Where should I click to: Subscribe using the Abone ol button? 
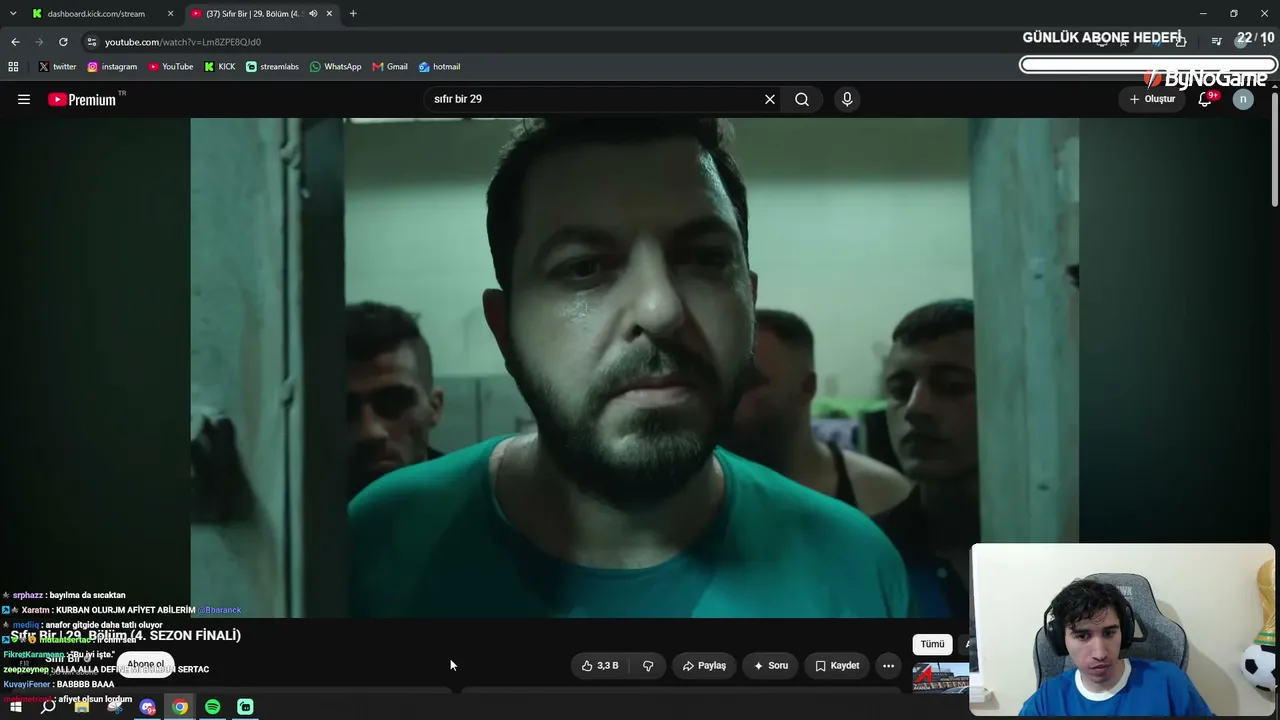coord(145,664)
